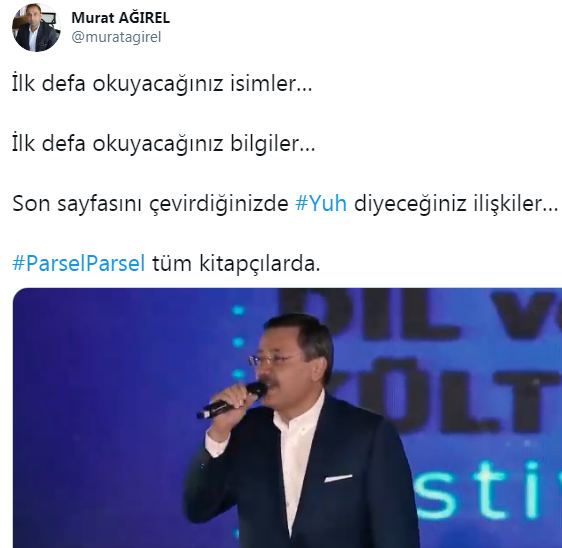Click the text diyeceğiniz ilişkiler...
This screenshot has height=548, width=562.
[x=456, y=204]
